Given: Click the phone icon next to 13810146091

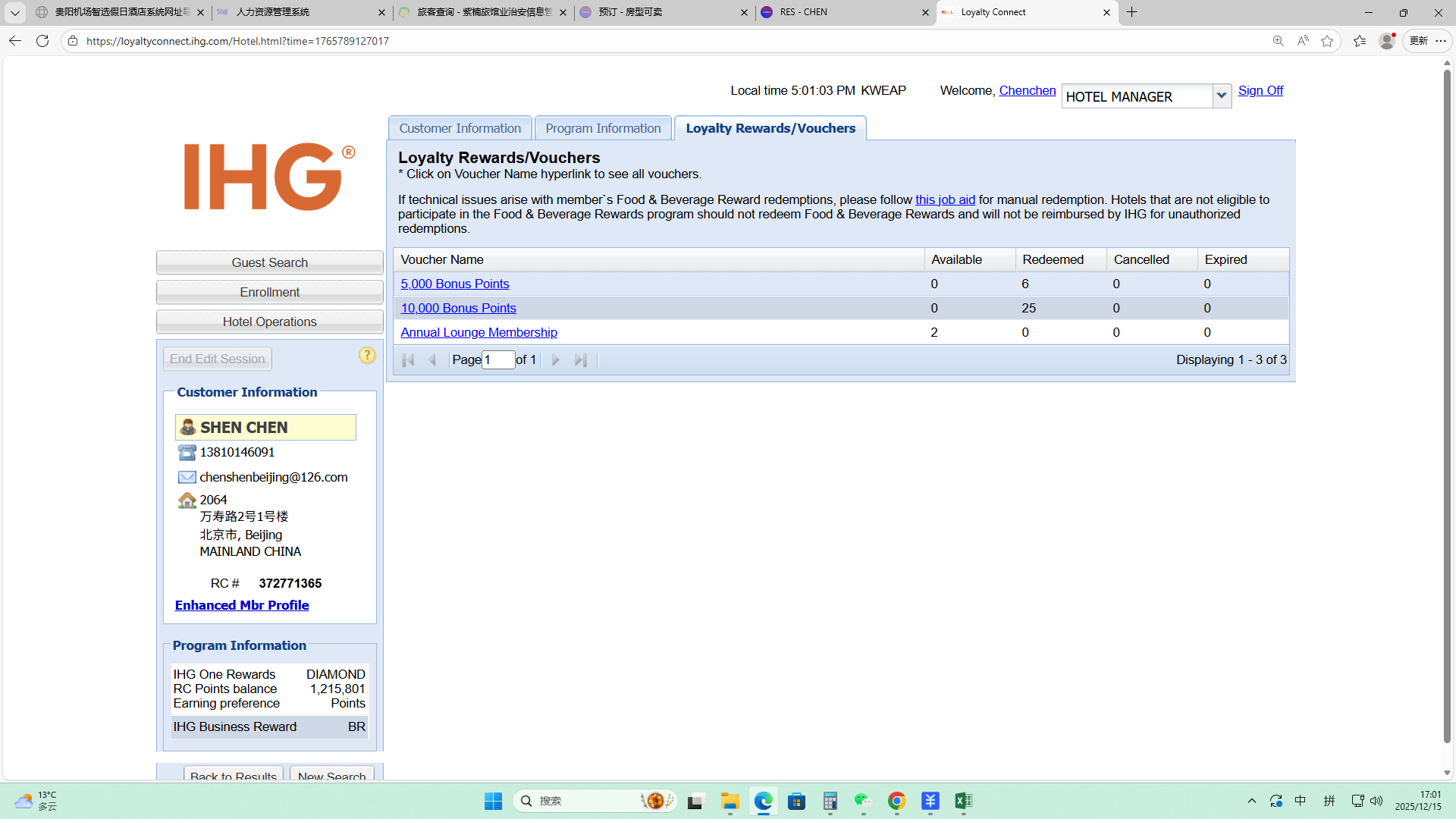Looking at the screenshot, I should pyautogui.click(x=187, y=453).
